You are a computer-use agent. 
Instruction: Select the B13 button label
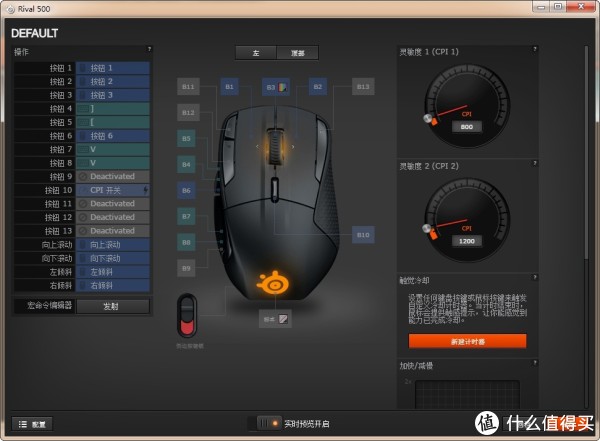363,87
